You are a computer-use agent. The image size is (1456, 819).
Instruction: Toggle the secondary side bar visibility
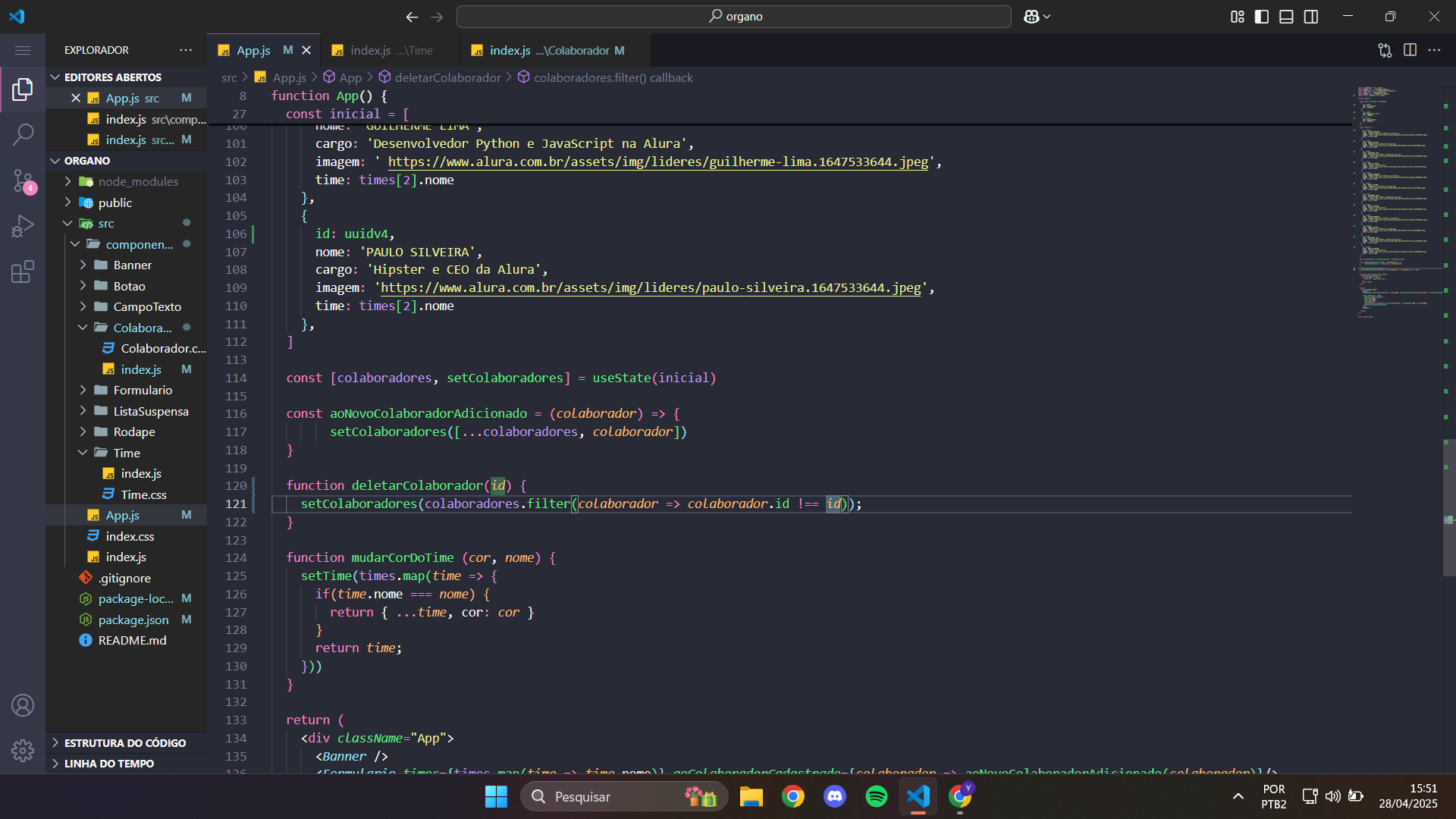coord(1310,17)
